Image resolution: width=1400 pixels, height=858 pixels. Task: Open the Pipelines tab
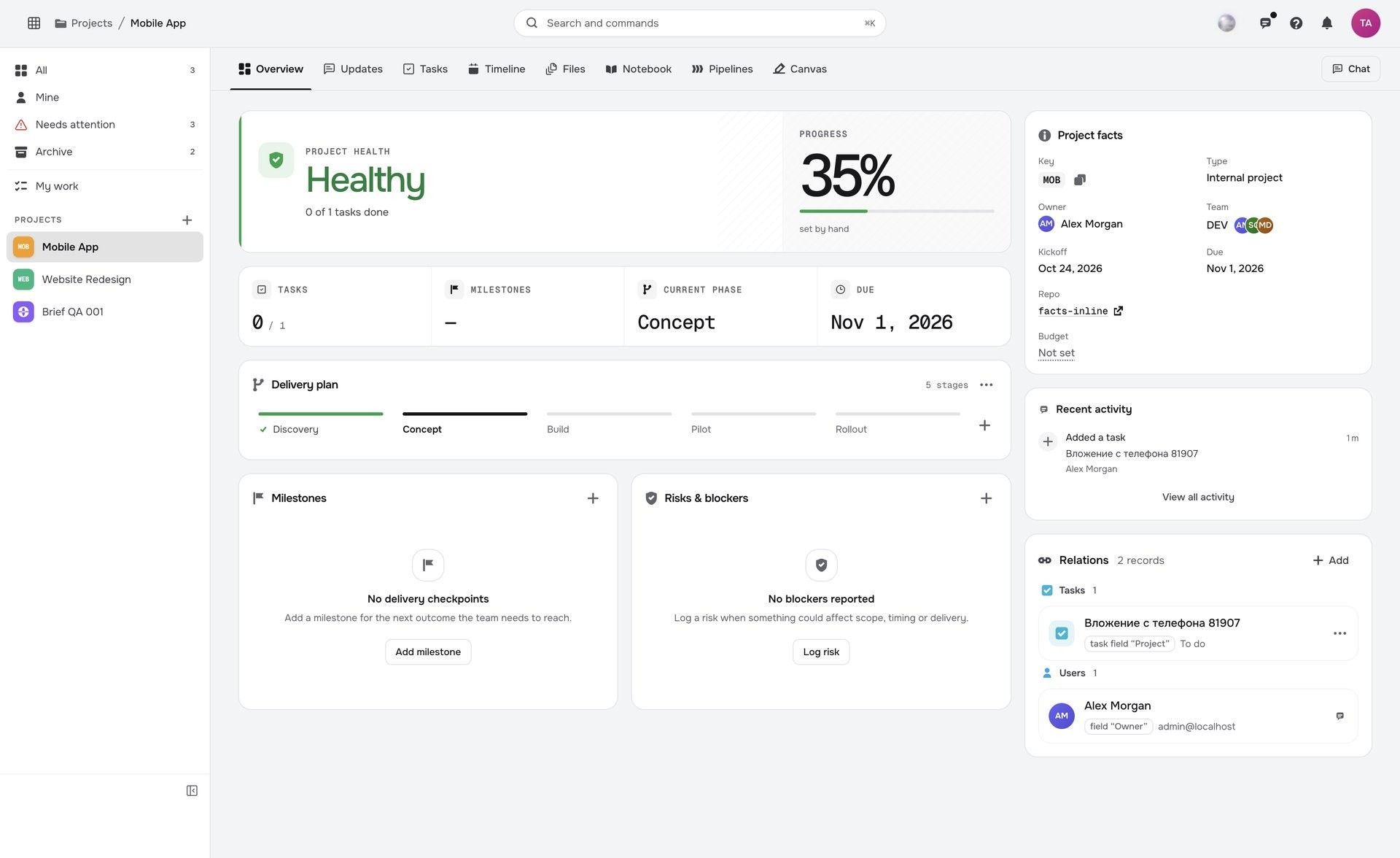[x=722, y=69]
